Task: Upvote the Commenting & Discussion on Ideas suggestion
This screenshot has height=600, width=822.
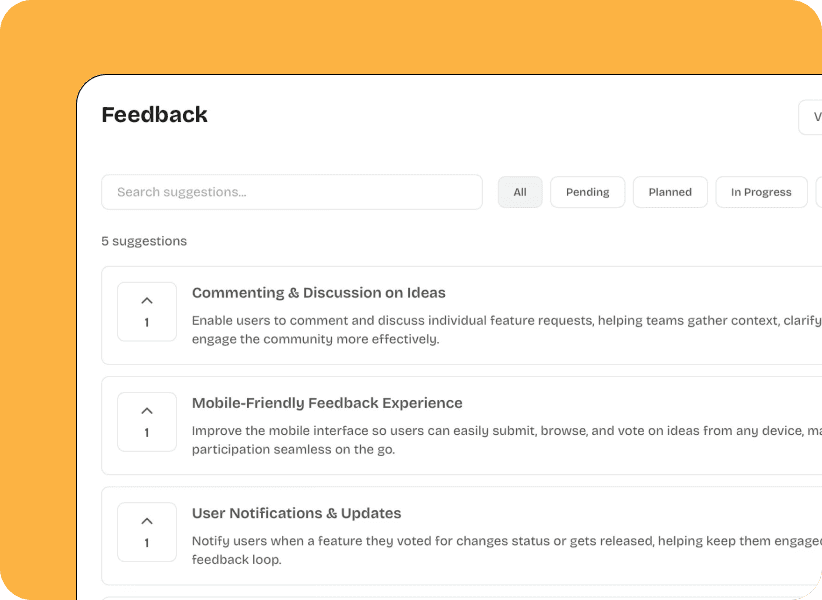Action: click(147, 299)
